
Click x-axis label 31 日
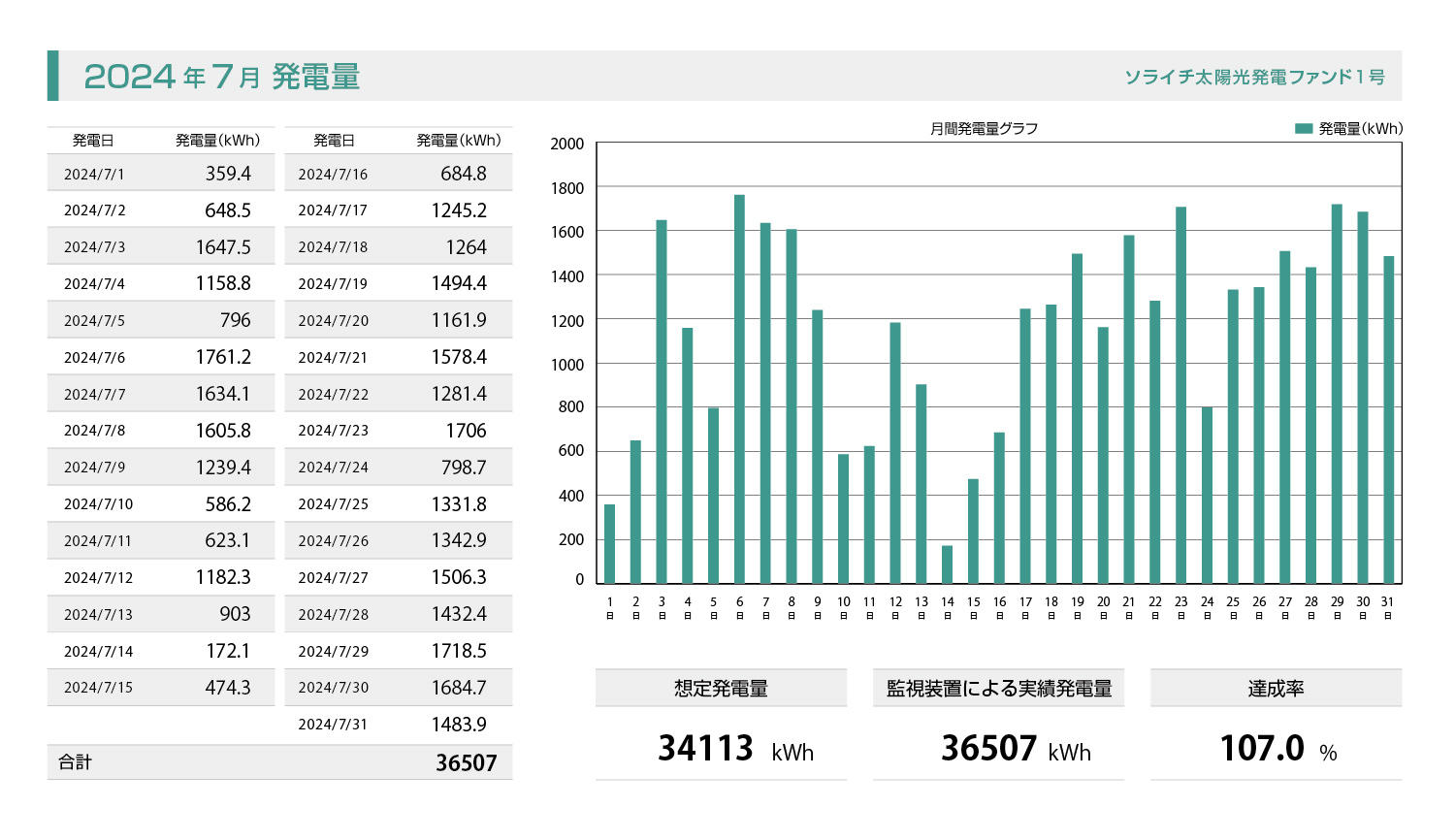click(1388, 607)
